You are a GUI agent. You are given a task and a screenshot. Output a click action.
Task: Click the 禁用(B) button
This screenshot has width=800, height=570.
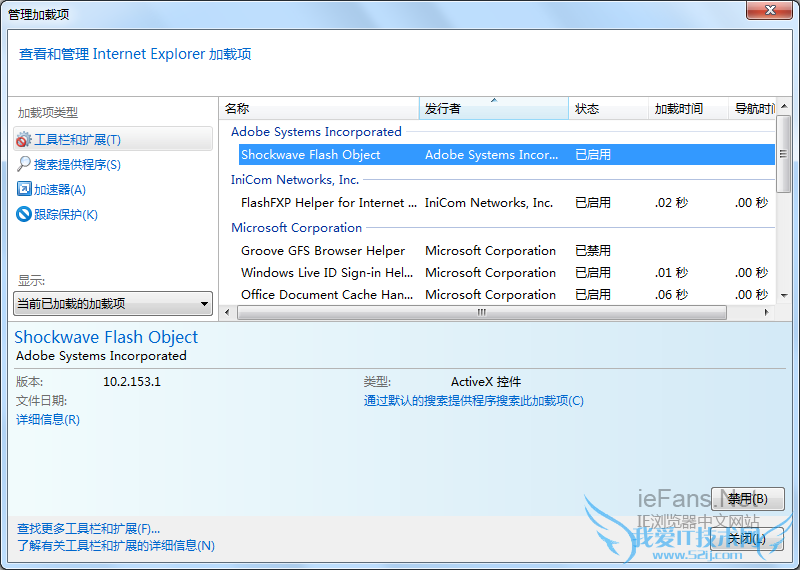(x=747, y=499)
